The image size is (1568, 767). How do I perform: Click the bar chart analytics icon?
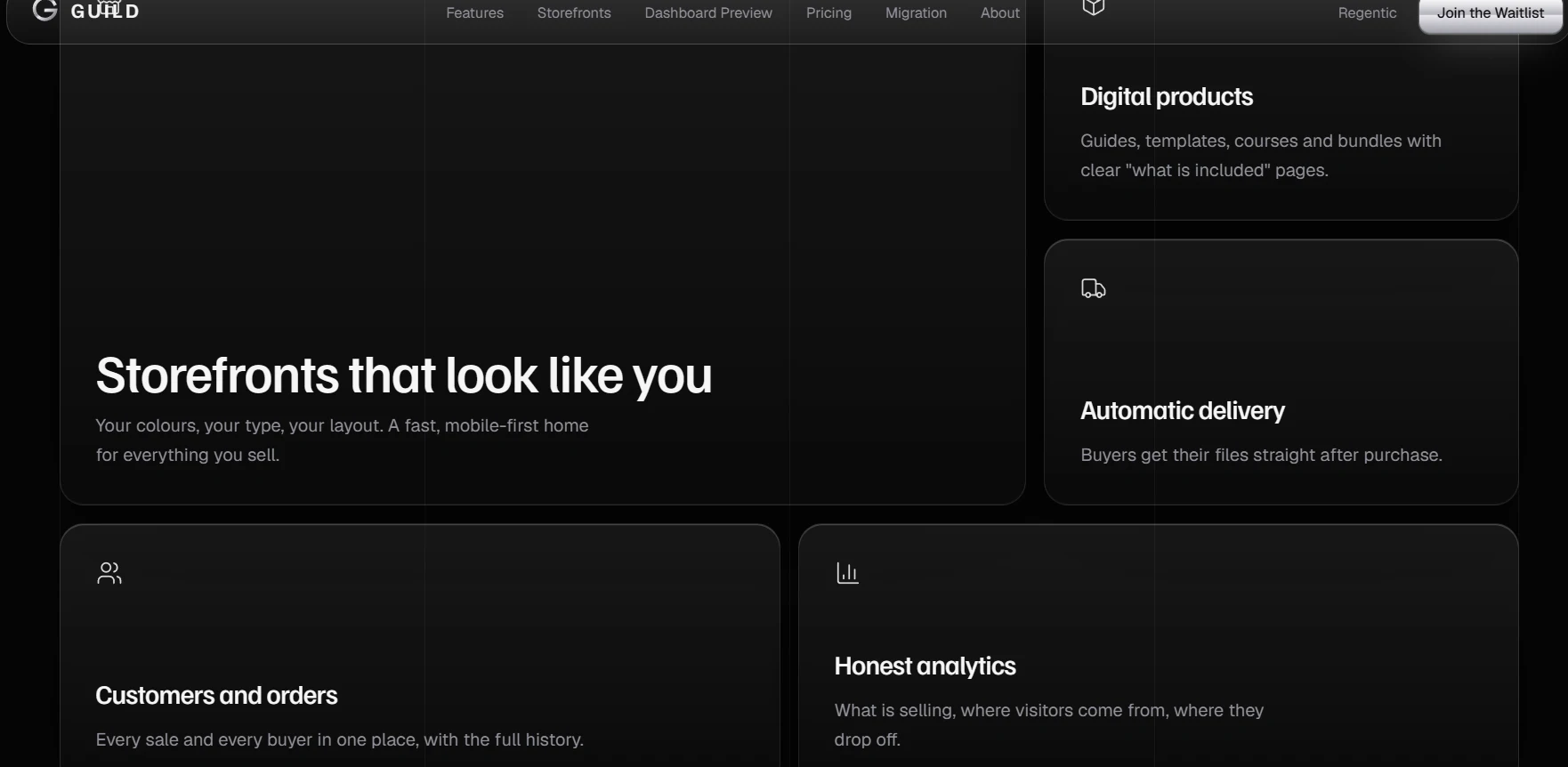(x=847, y=573)
